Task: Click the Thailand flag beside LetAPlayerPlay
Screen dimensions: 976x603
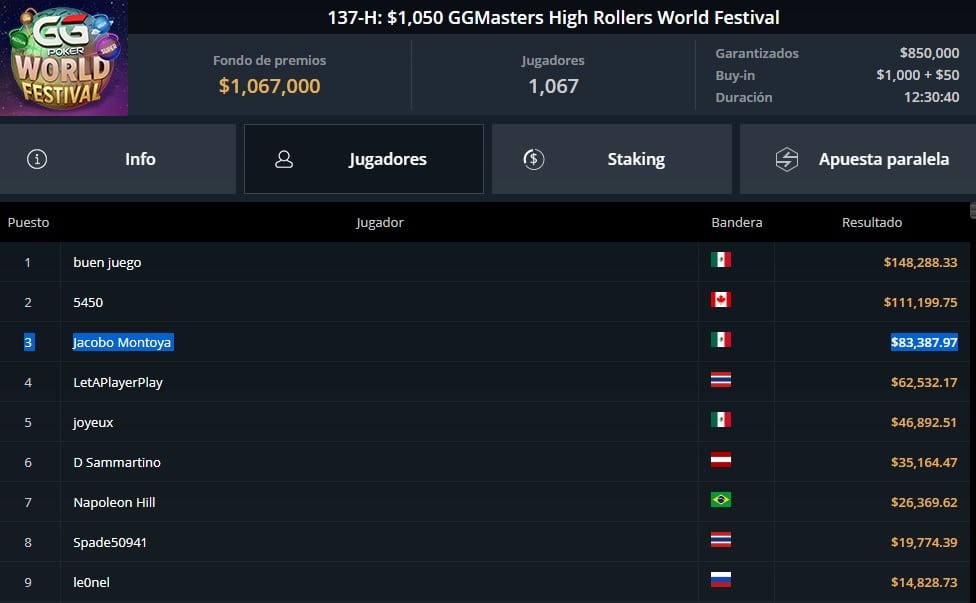Action: [721, 380]
